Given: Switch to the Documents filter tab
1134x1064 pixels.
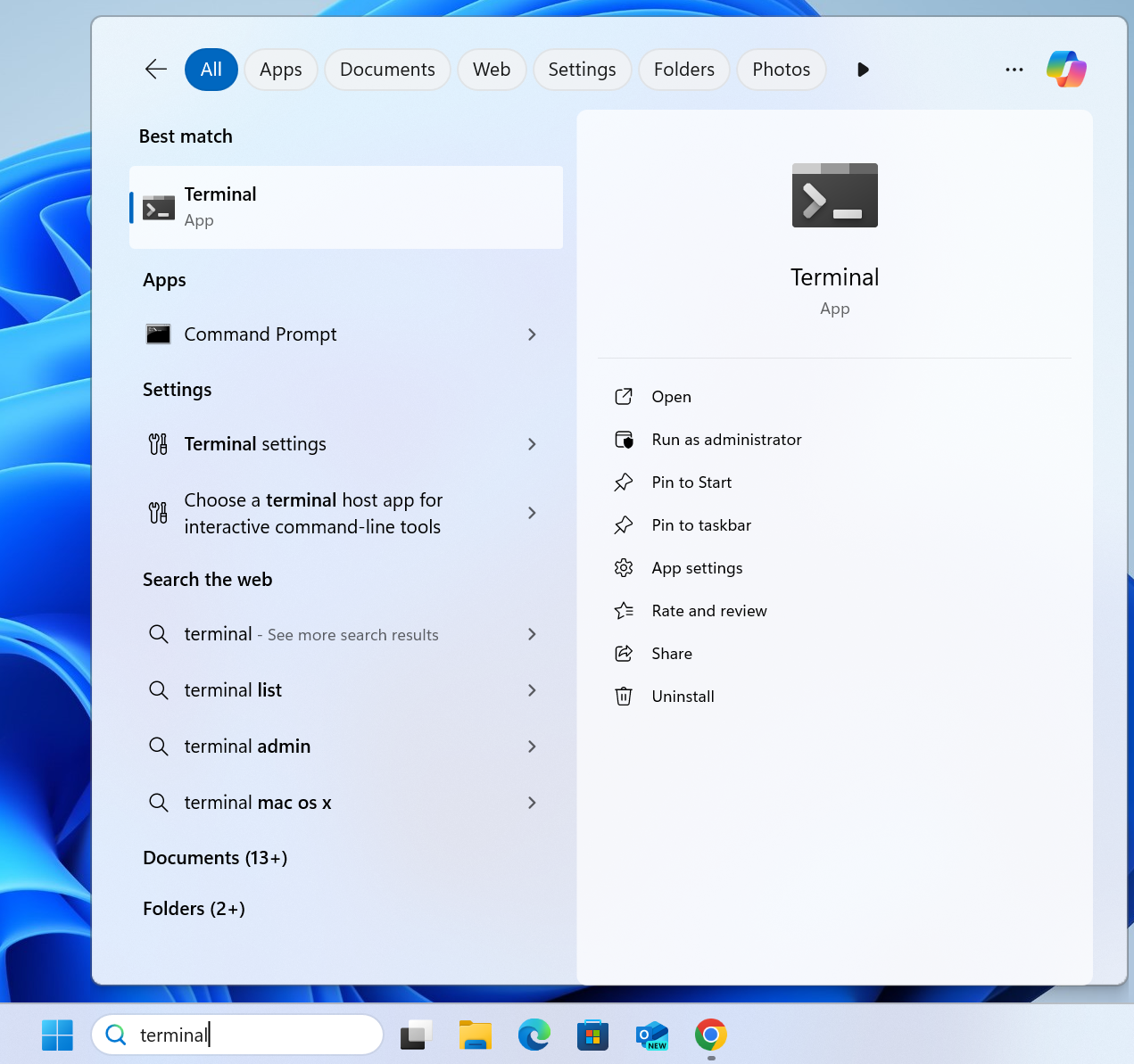Looking at the screenshot, I should [387, 69].
